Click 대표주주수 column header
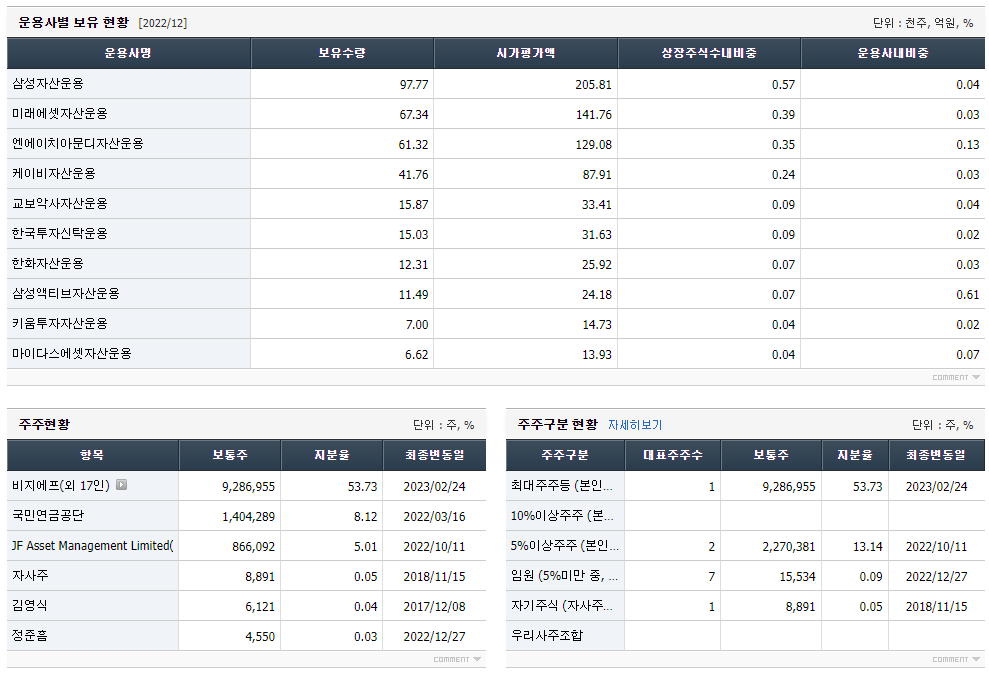Screen dimensions: 989x676 [672, 455]
